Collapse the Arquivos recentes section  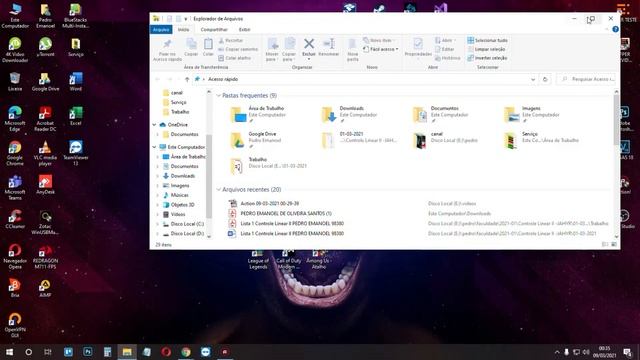(219, 190)
